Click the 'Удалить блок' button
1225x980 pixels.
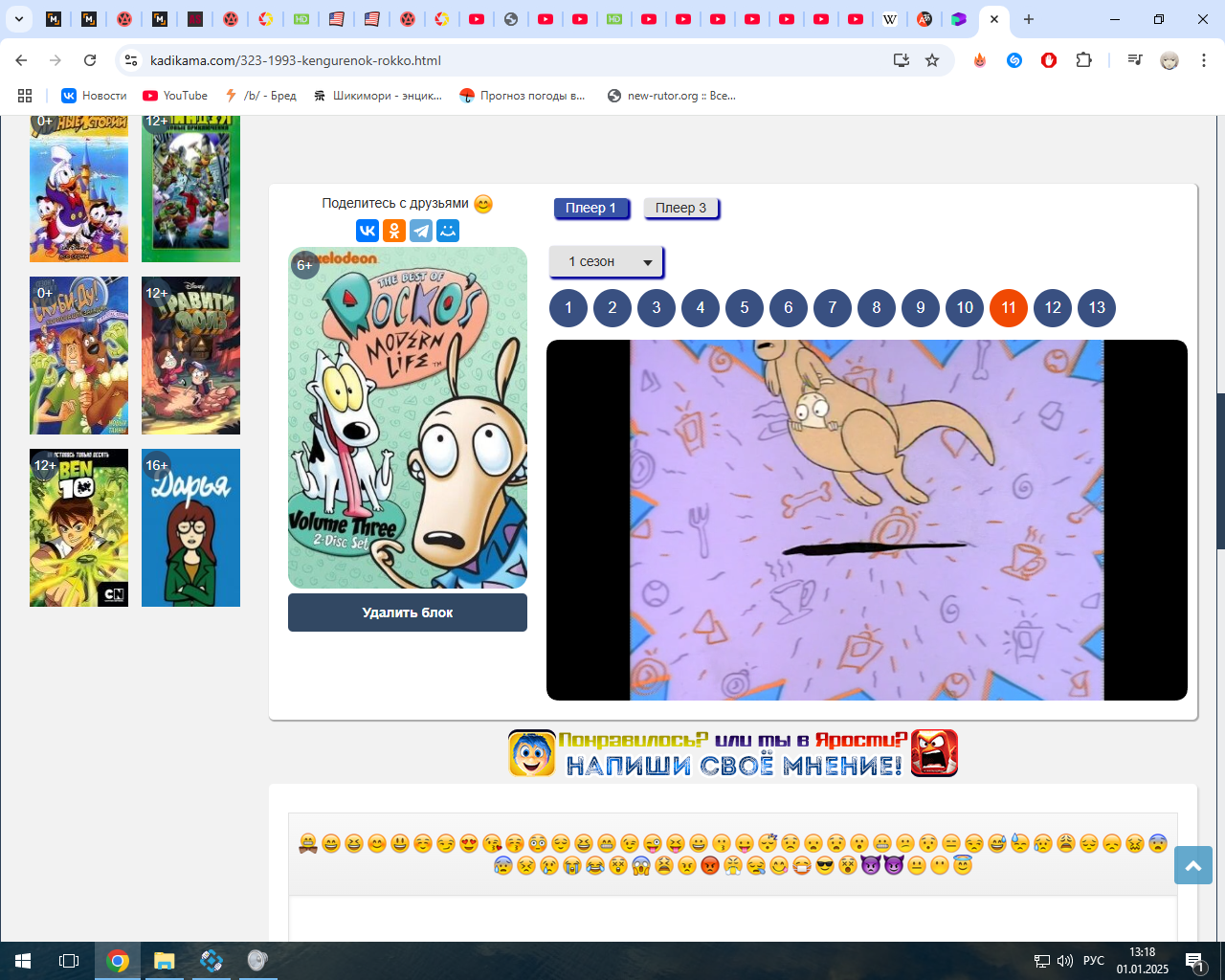click(x=408, y=612)
